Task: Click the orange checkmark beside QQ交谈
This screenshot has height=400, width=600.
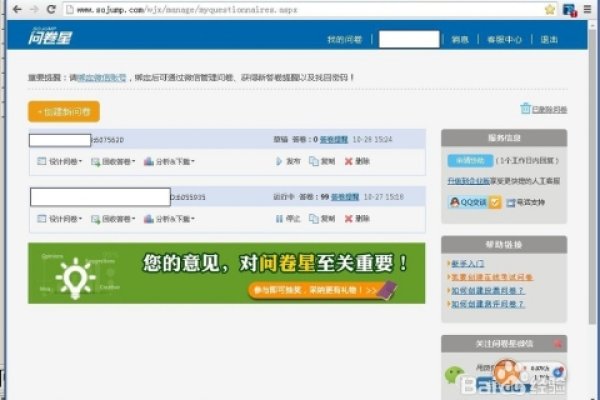Action: [495, 202]
